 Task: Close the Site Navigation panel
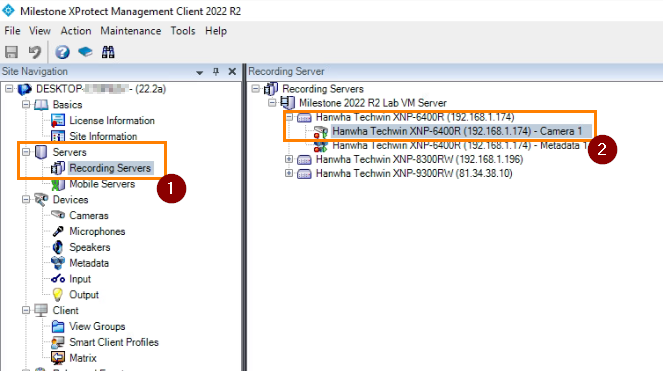(x=232, y=71)
